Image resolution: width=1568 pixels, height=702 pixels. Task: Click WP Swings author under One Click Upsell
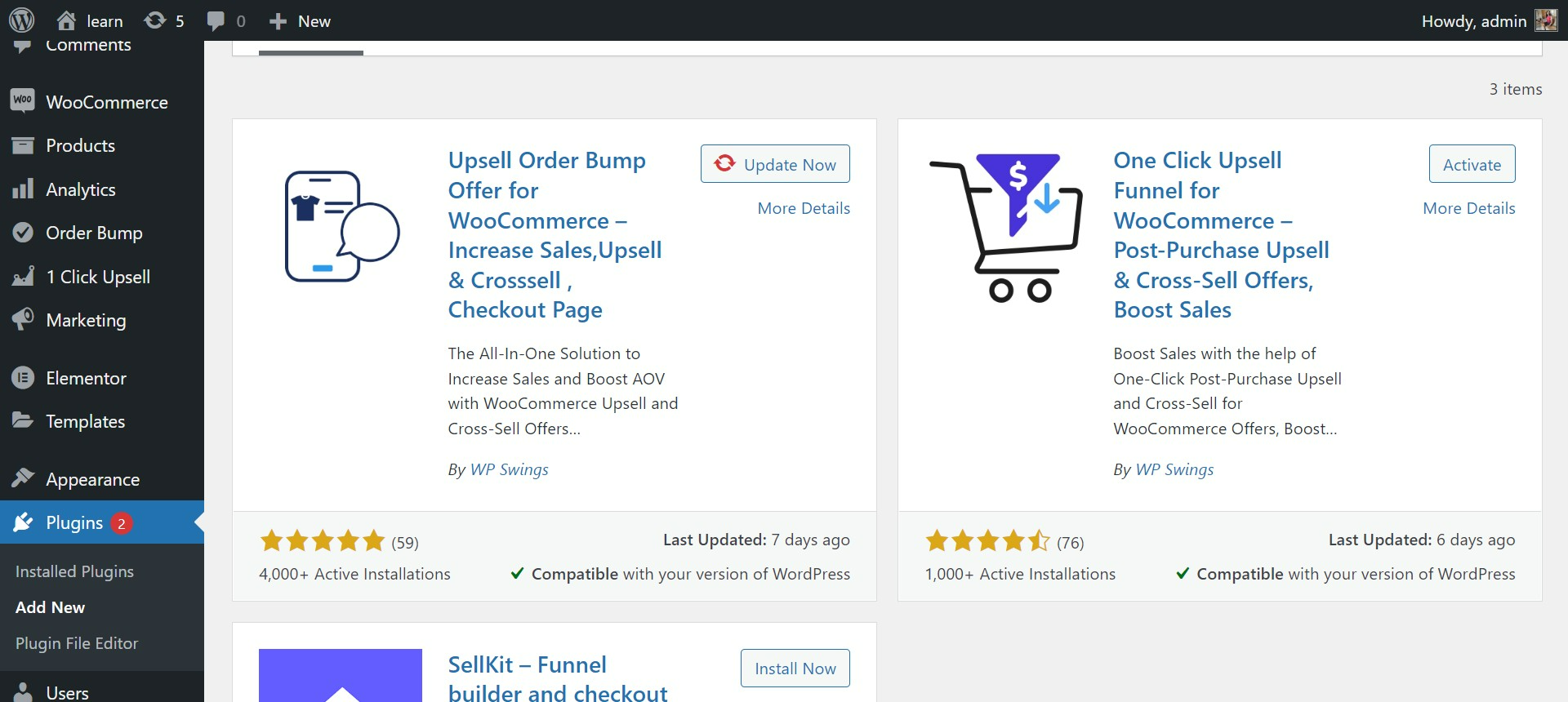click(1174, 469)
